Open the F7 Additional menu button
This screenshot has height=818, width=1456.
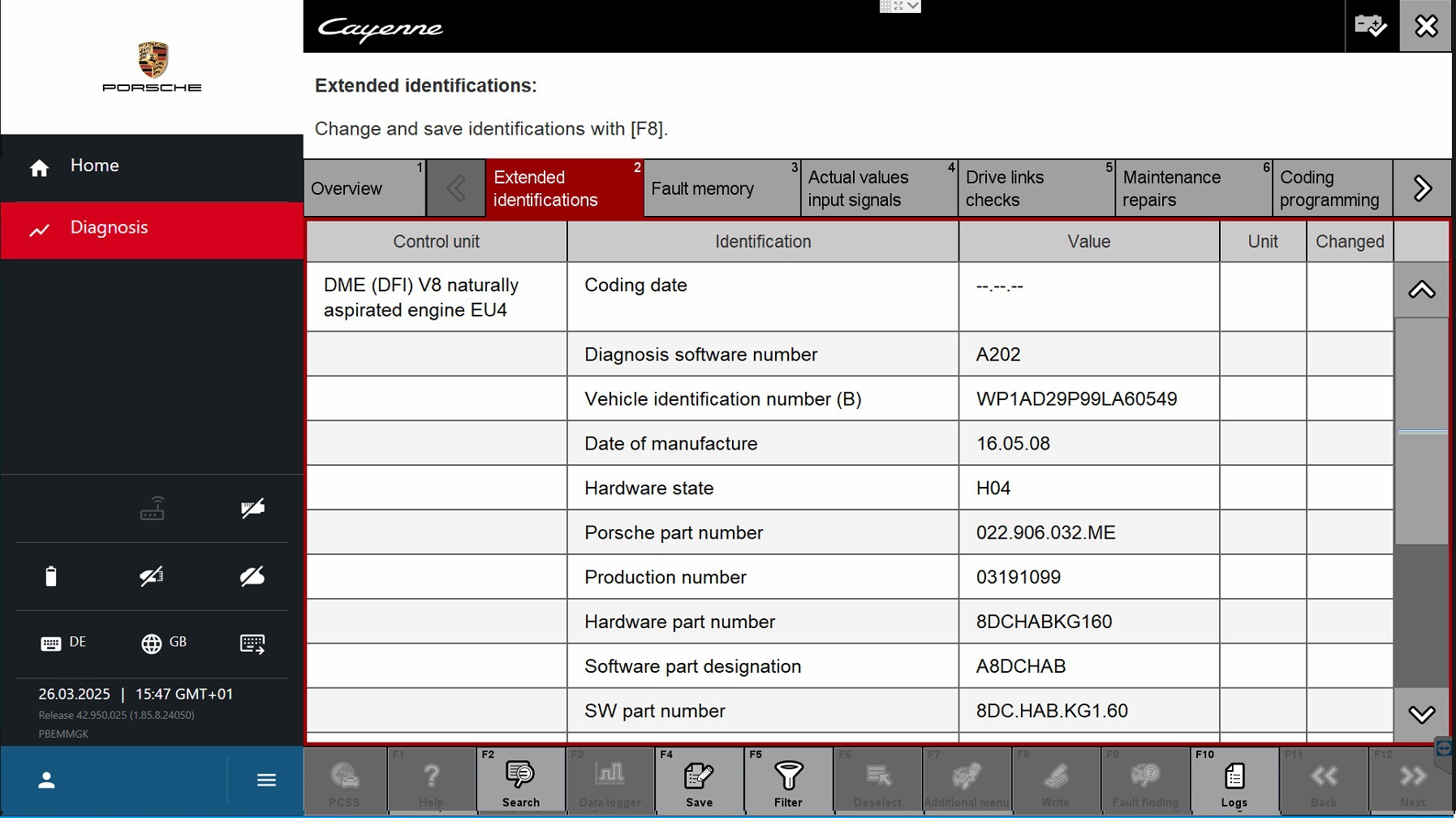pyautogui.click(x=967, y=781)
